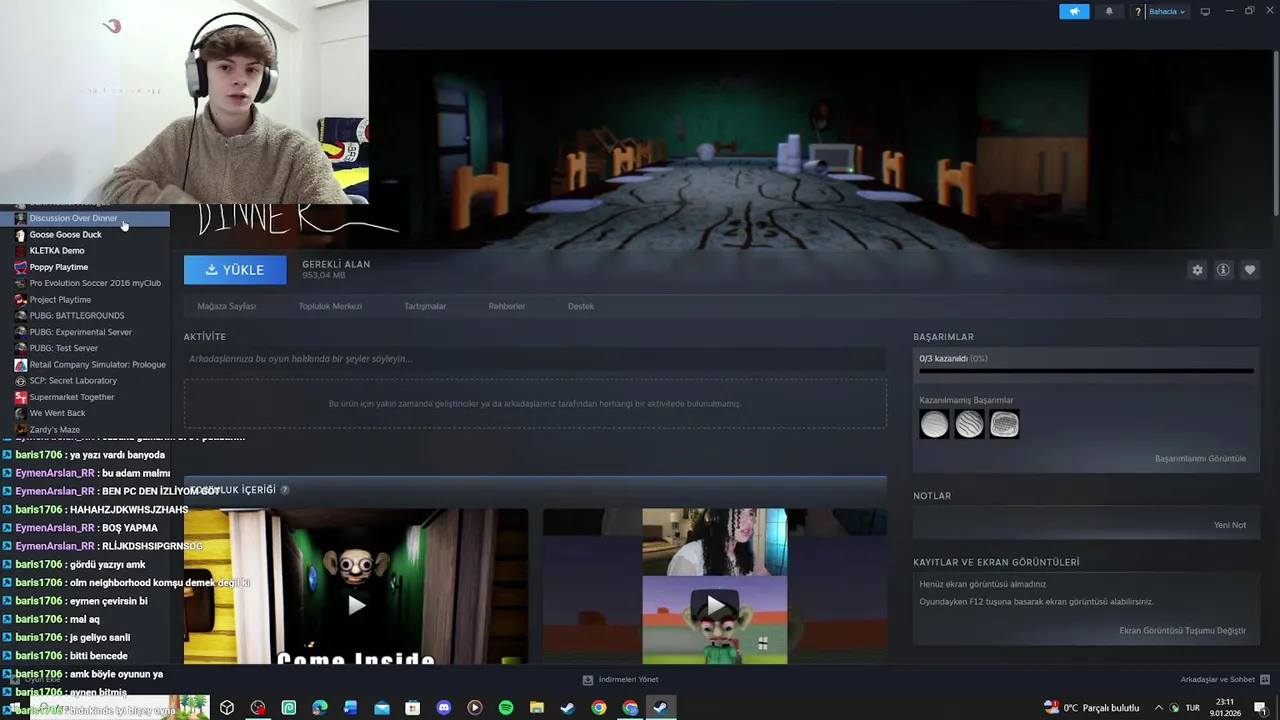Click the active Steam taskbar icon

click(661, 708)
